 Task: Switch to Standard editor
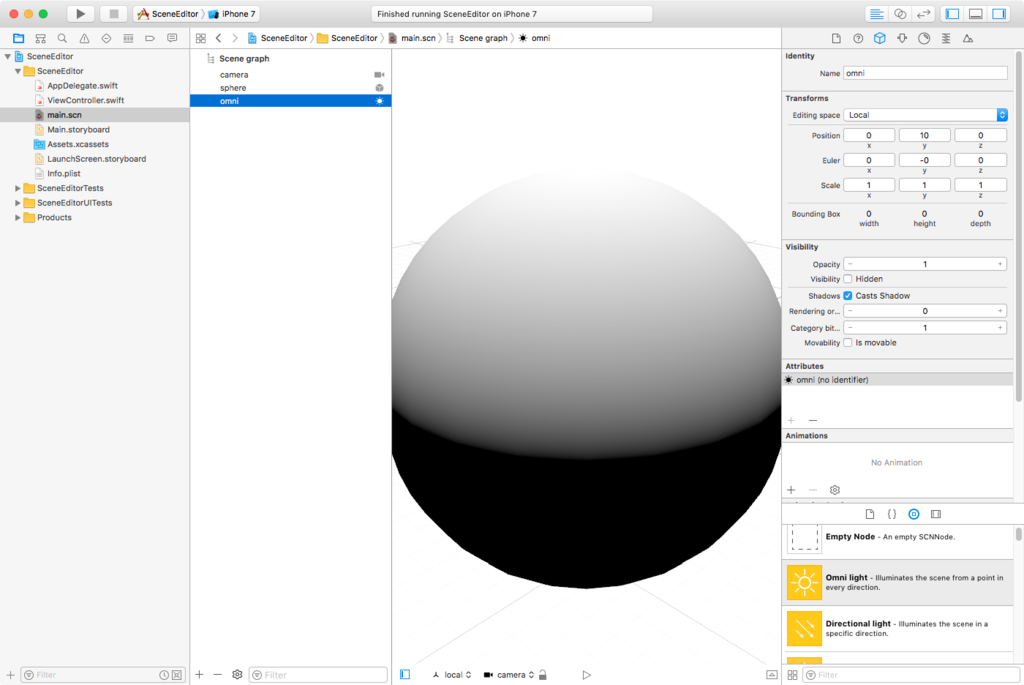tap(876, 14)
